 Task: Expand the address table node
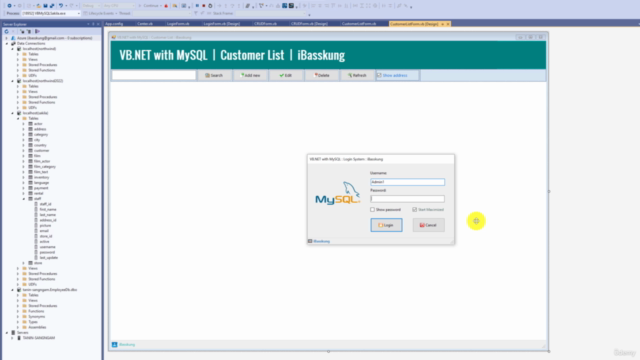(x=24, y=129)
